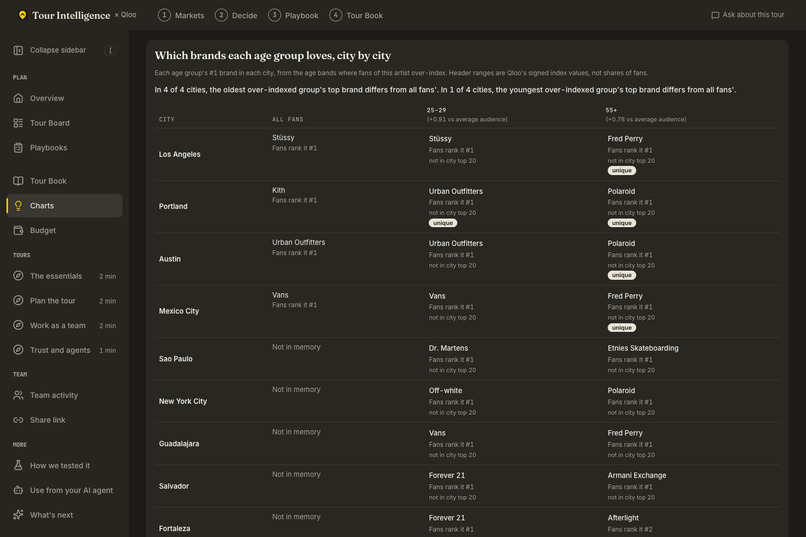Click the Salvador row label
The width and height of the screenshot is (806, 537).
pyautogui.click(x=174, y=486)
